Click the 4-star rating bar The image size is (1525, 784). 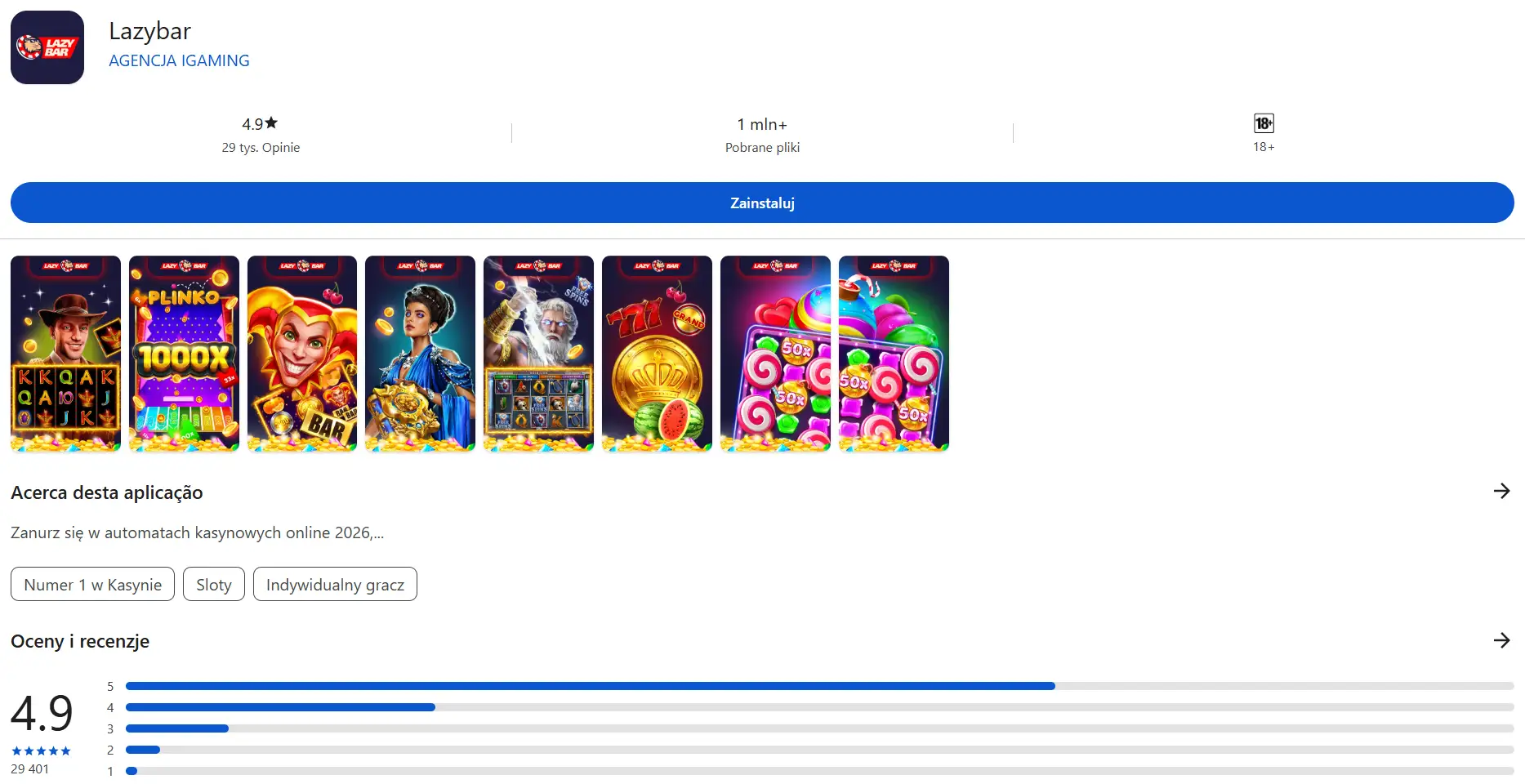coord(820,707)
